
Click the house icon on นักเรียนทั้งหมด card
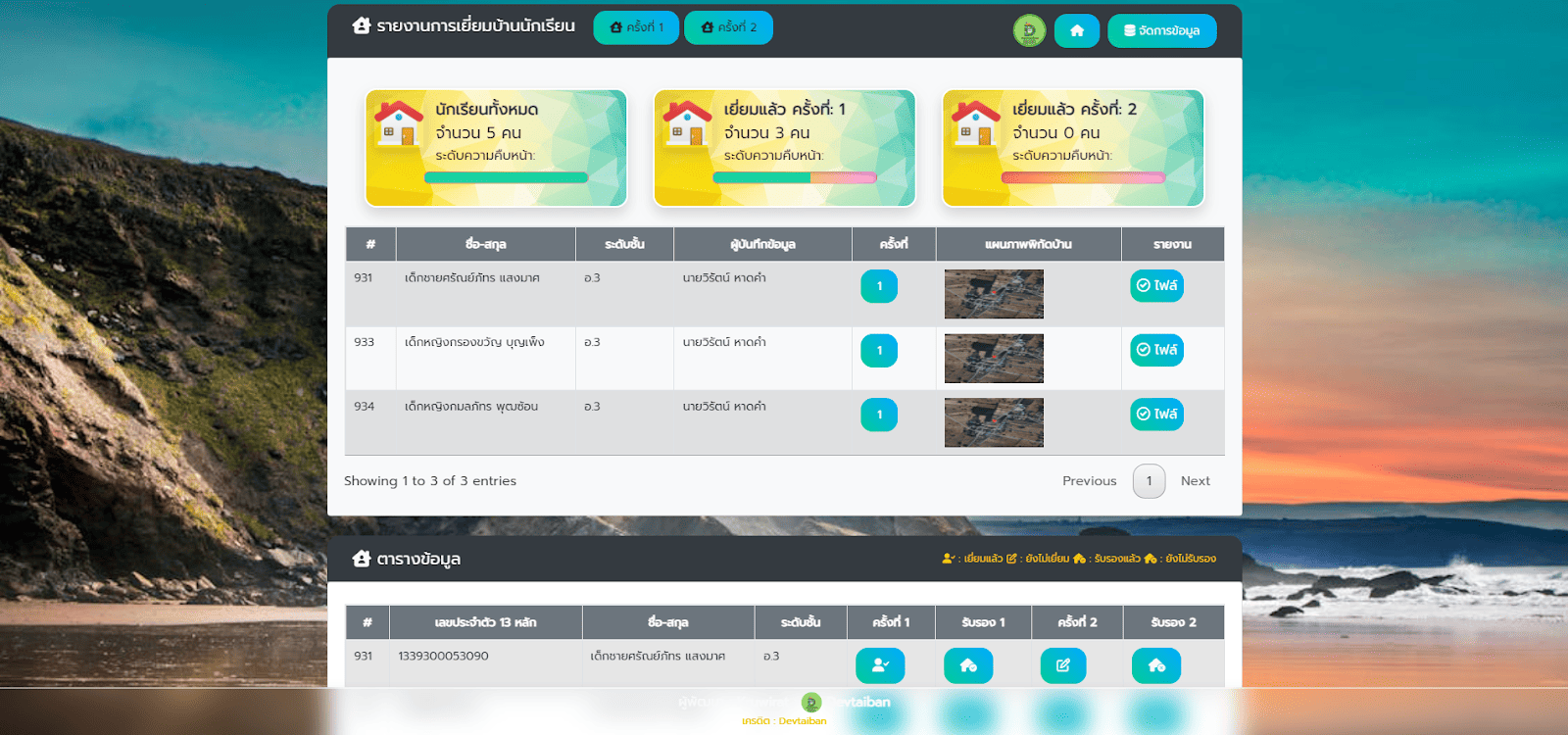398,123
